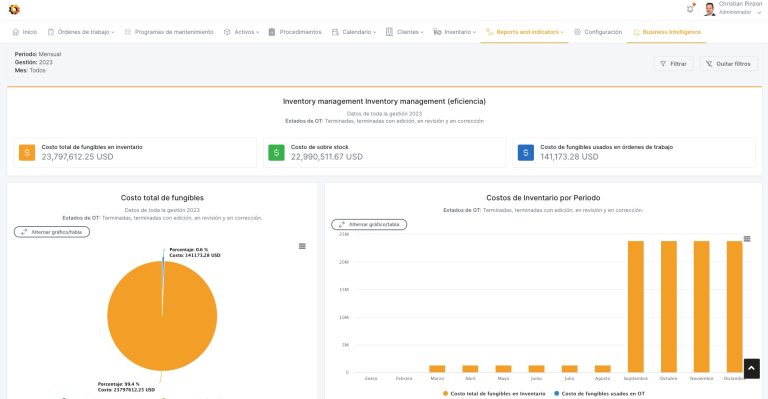Viewport: 768px width, 399px height.
Task: Open the notifications bell
Action: tap(690, 9)
